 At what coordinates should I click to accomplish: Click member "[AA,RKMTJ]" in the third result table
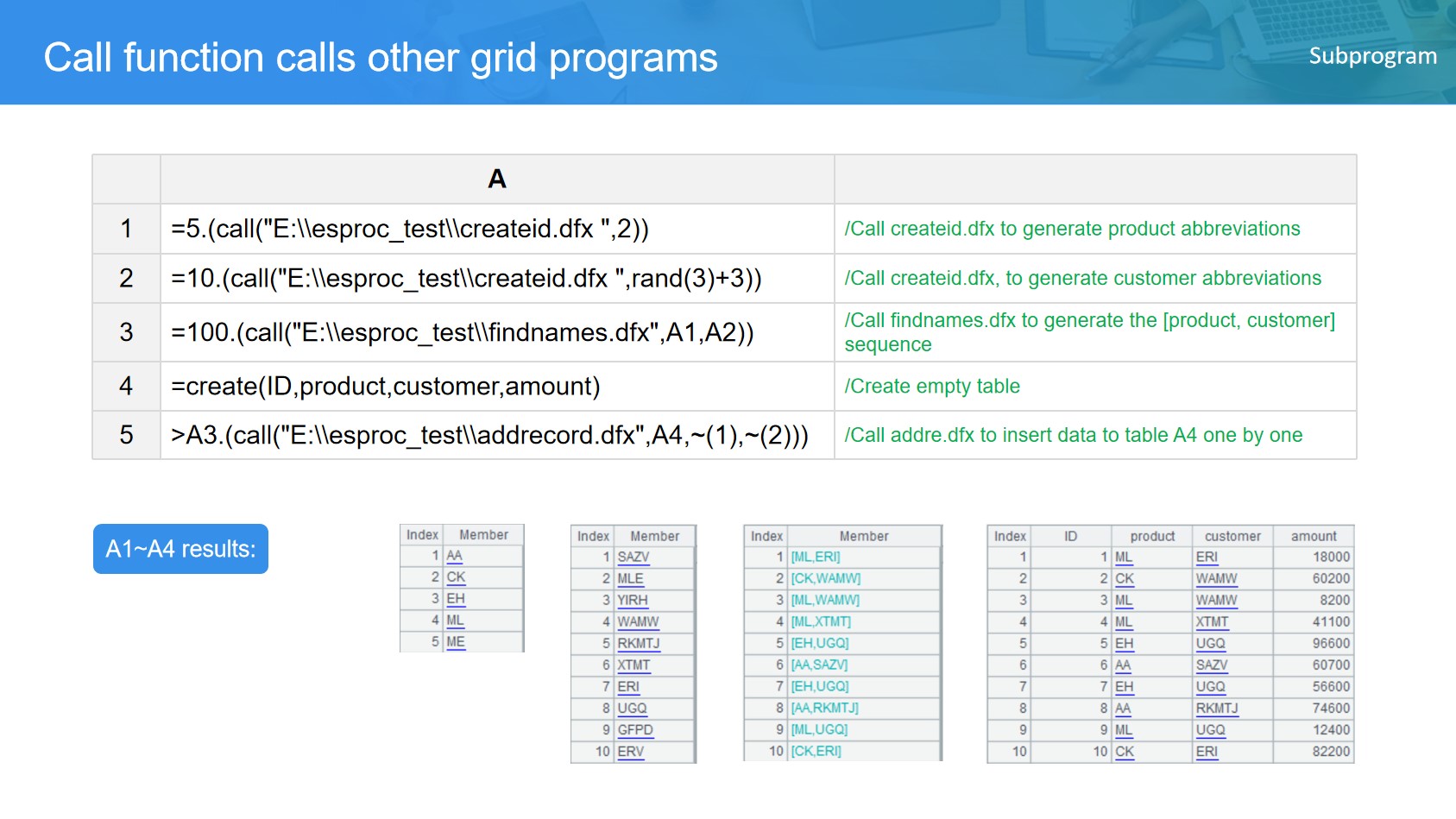[824, 709]
